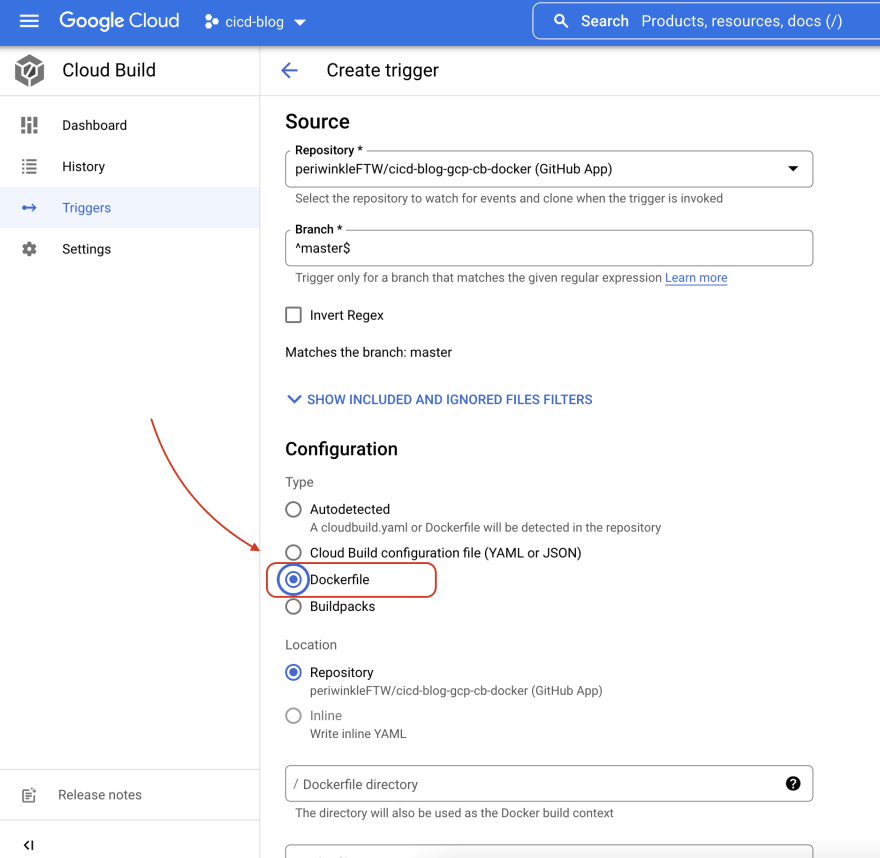This screenshot has width=880, height=858.
Task: Open History from the sidebar
Action: 130,167
